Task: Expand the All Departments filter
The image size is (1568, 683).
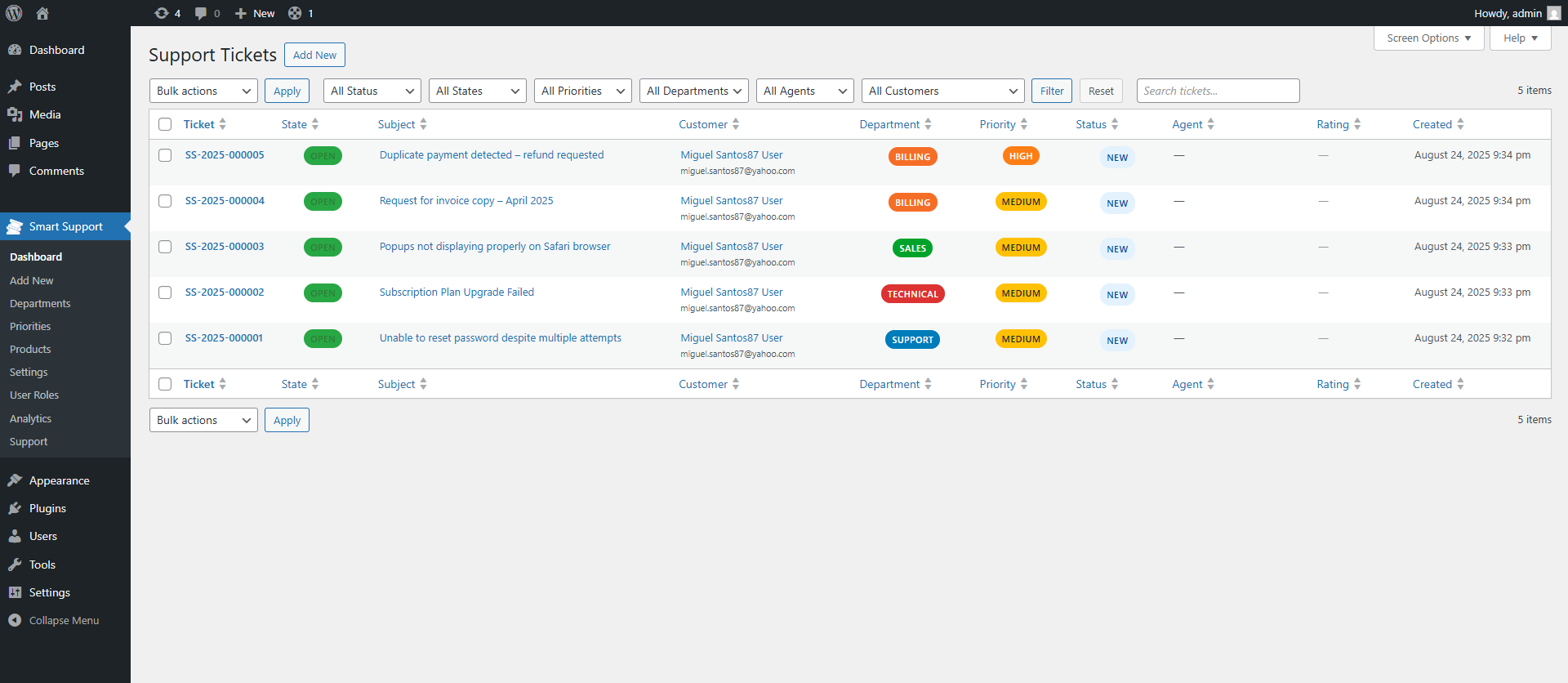Action: pyautogui.click(x=693, y=91)
